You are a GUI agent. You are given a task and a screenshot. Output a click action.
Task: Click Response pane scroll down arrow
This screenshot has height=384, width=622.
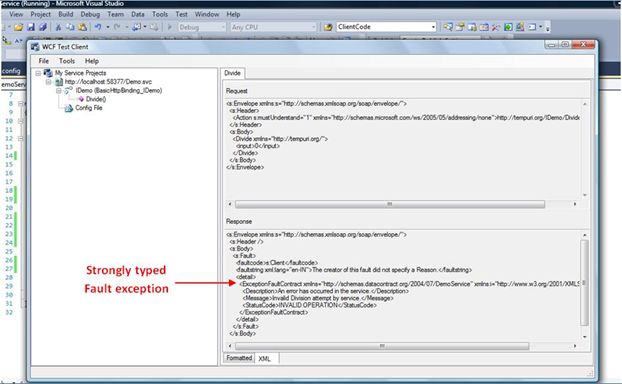pyautogui.click(x=585, y=336)
